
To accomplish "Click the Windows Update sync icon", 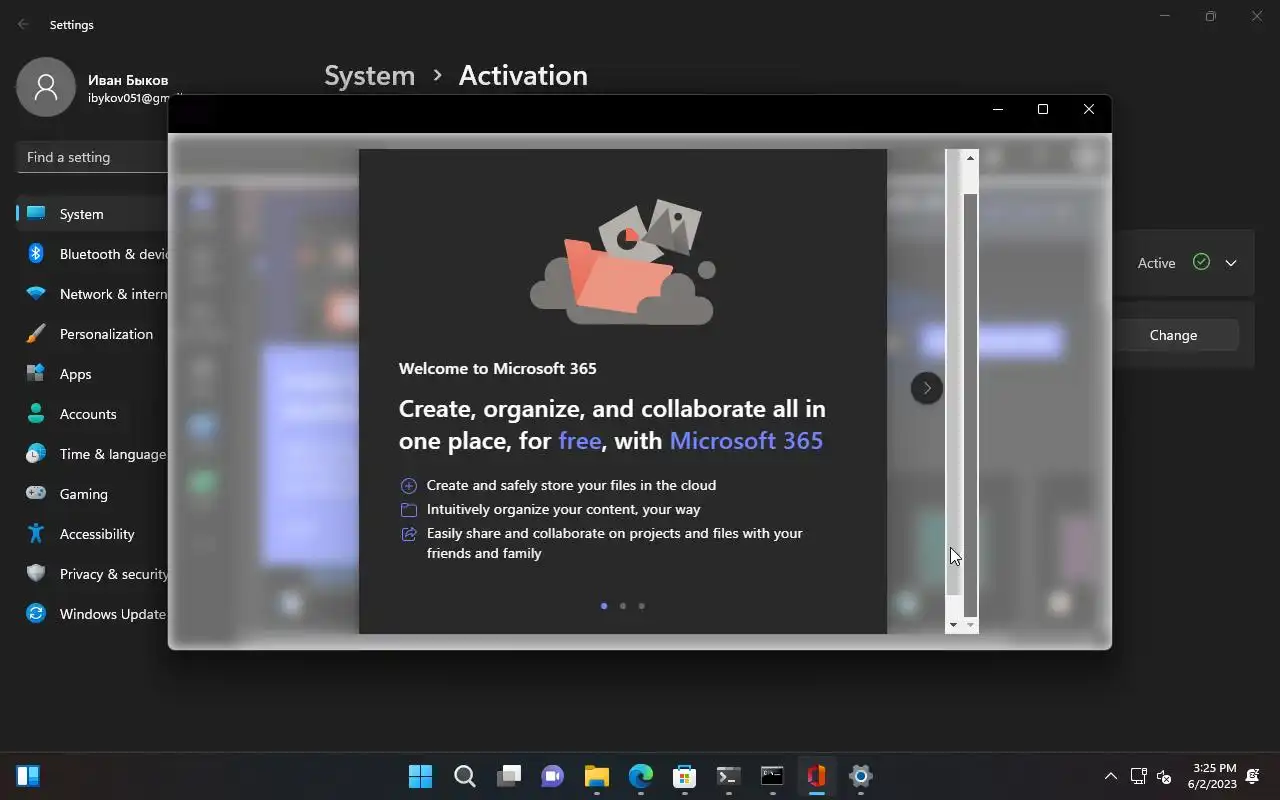I will (x=36, y=614).
